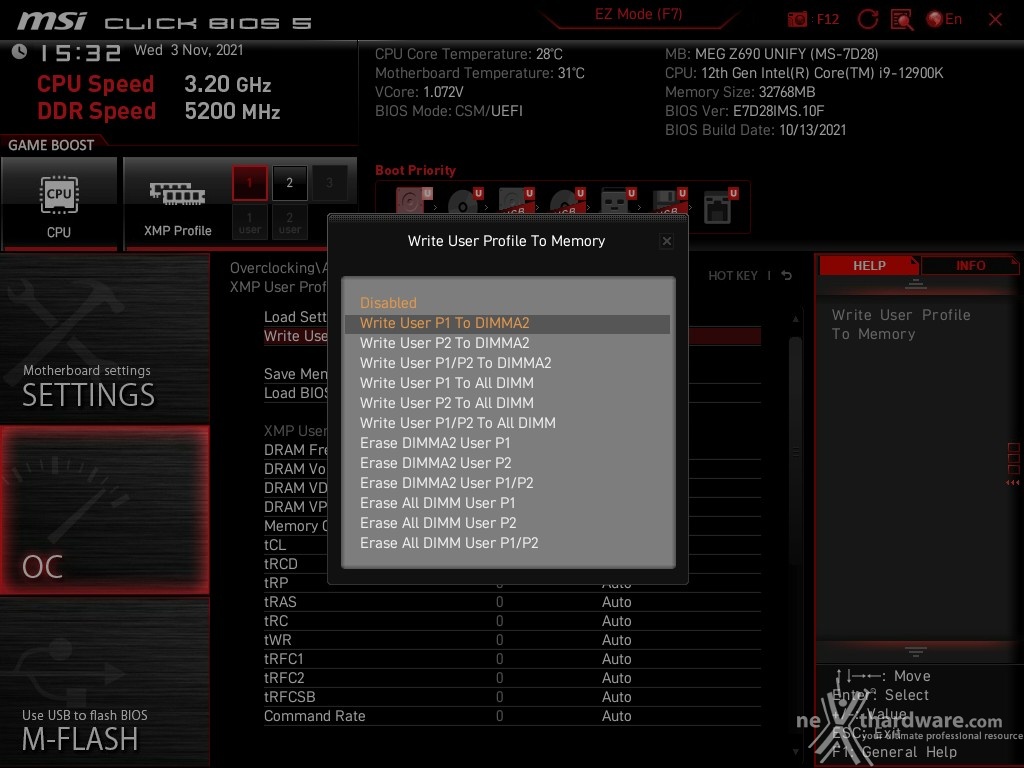Enable XMP profile 2
The width and height of the screenshot is (1024, 768).
point(289,183)
